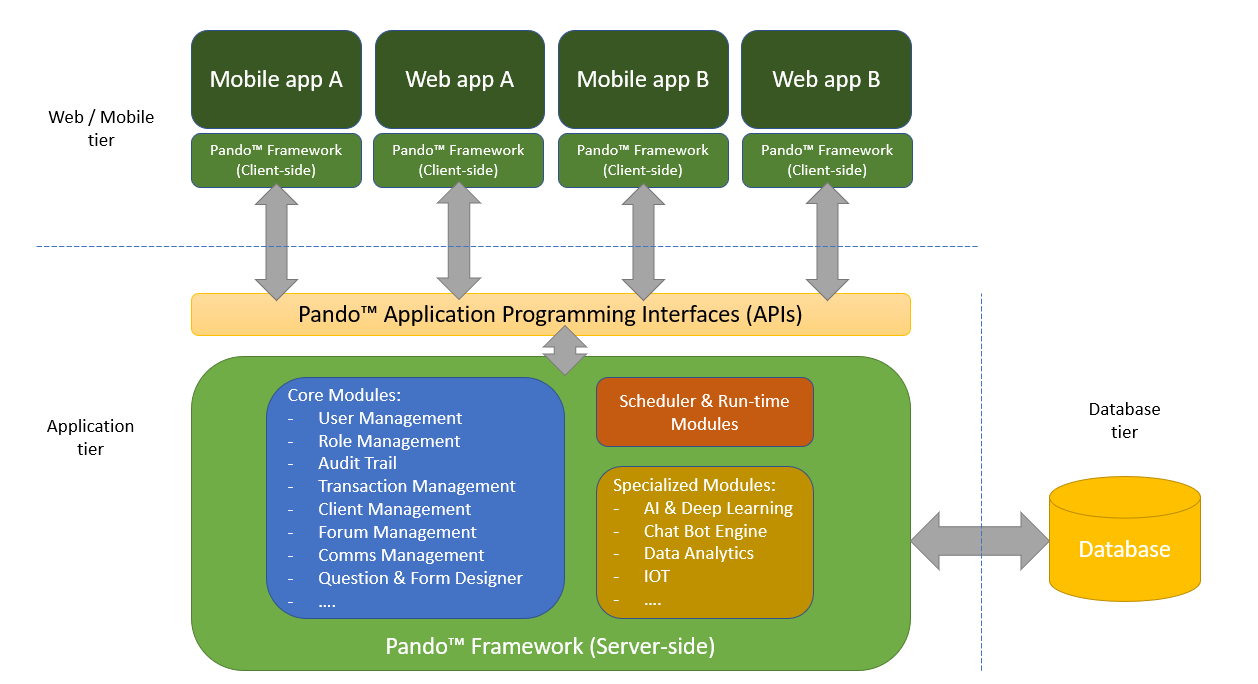Click the double arrow linking Web app B to APIs

pos(827,243)
